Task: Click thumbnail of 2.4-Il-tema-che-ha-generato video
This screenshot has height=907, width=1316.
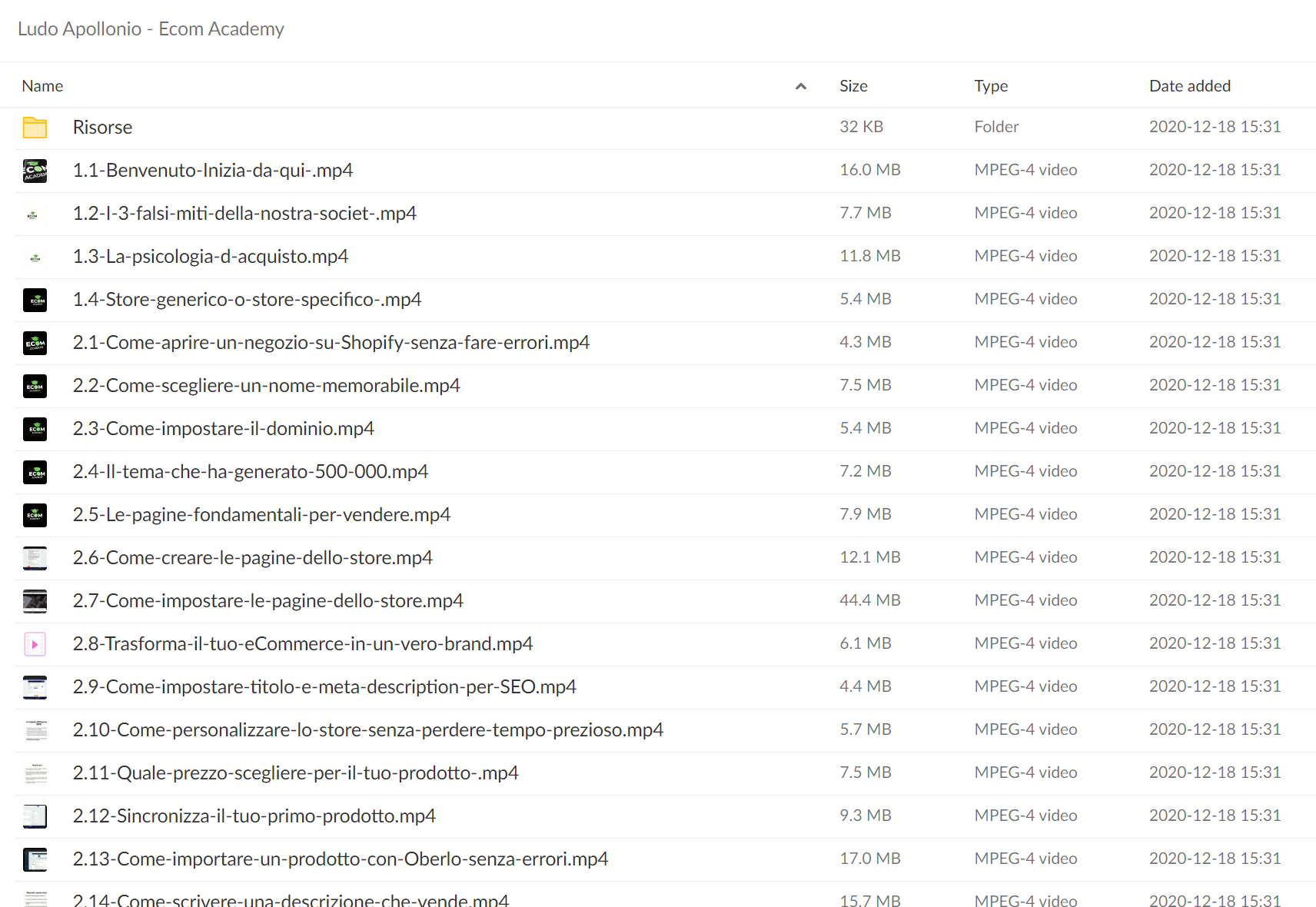Action: point(35,471)
